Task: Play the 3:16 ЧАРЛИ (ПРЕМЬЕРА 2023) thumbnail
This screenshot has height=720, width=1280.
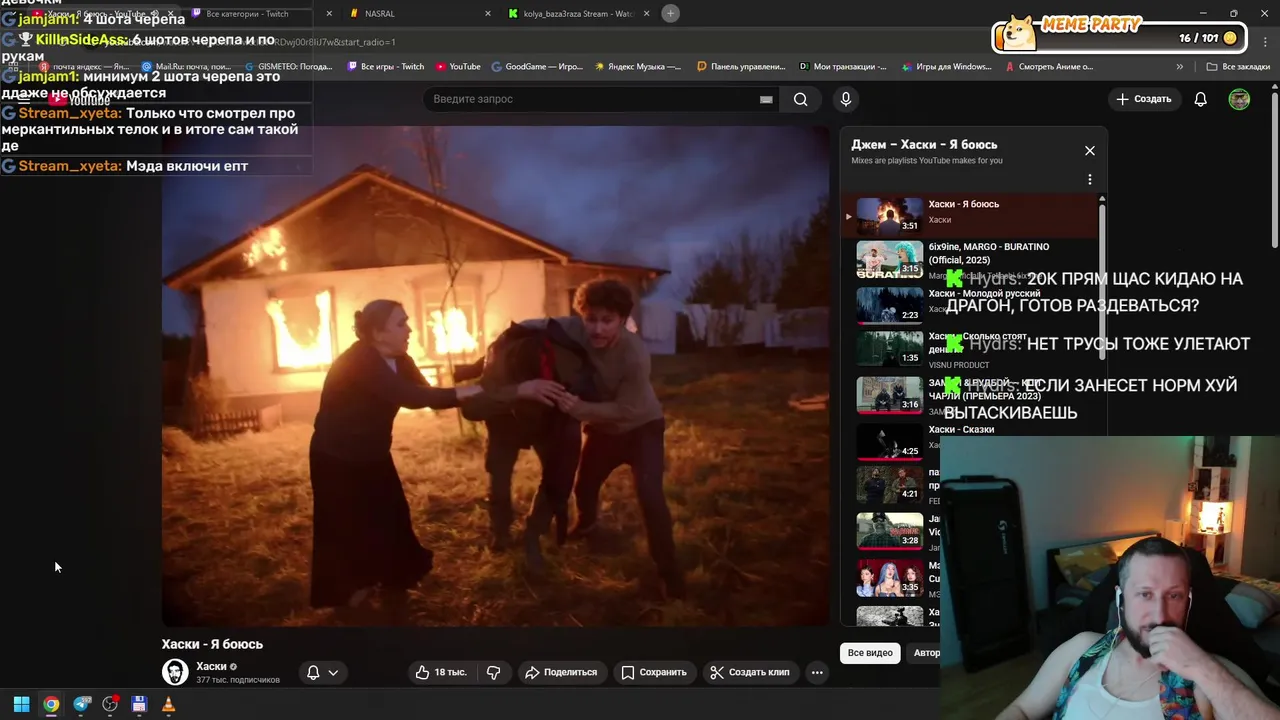Action: pyautogui.click(x=889, y=394)
